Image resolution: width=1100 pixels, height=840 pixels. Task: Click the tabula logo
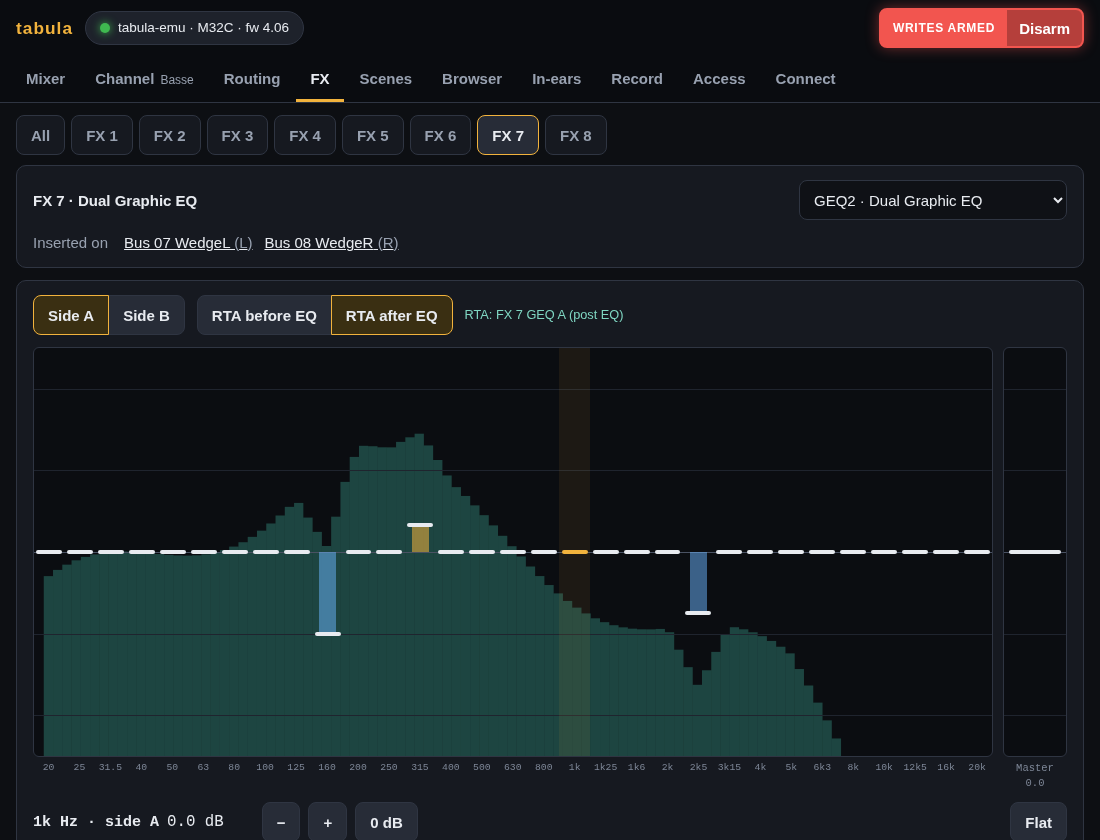pos(44,28)
